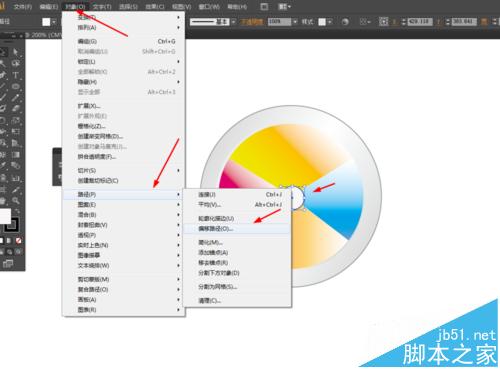Screen dimensions: 500x369
Task: Click the Fill swatch in the toolbox
Action: [x=5, y=216]
